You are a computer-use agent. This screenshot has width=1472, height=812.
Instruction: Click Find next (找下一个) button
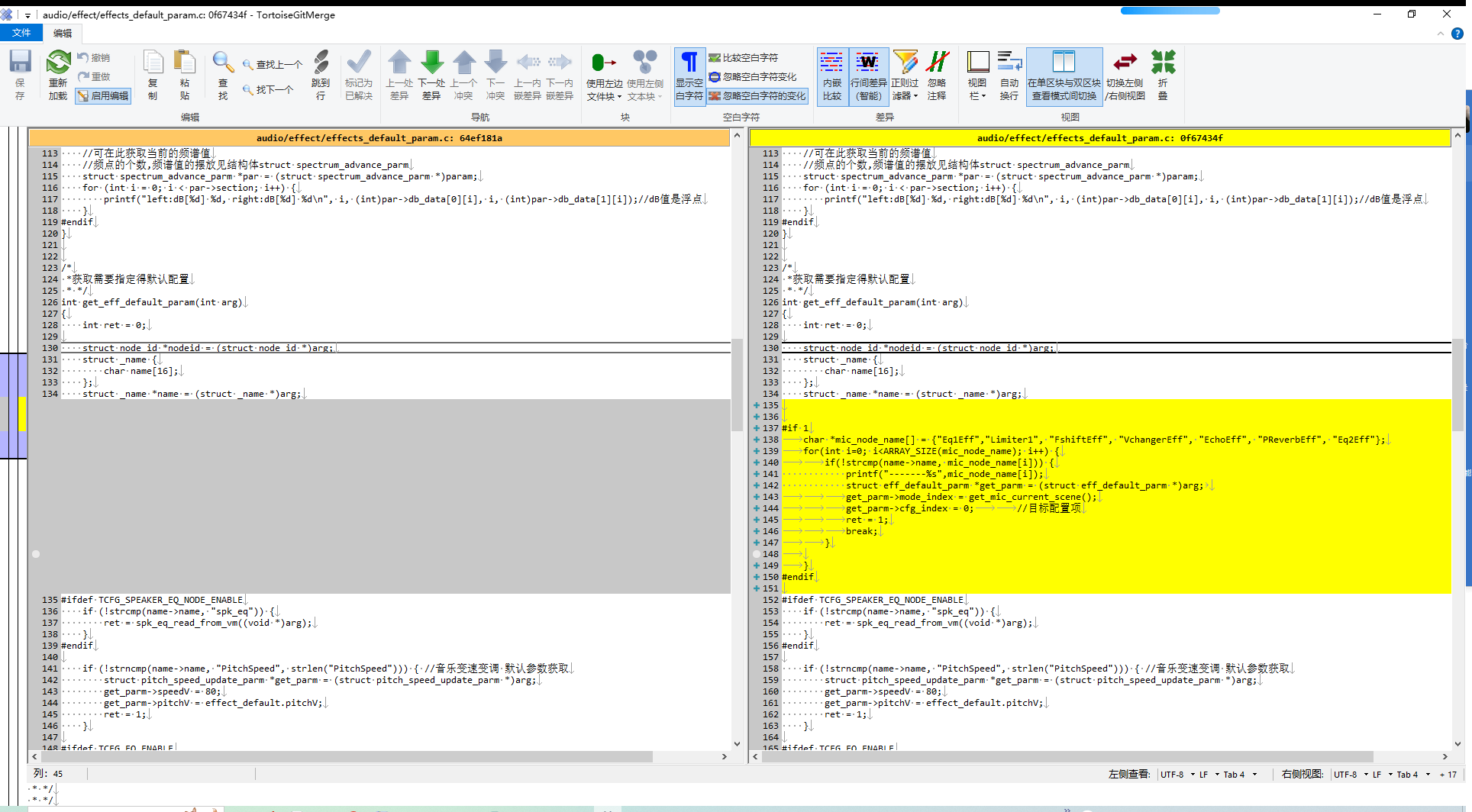click(268, 90)
